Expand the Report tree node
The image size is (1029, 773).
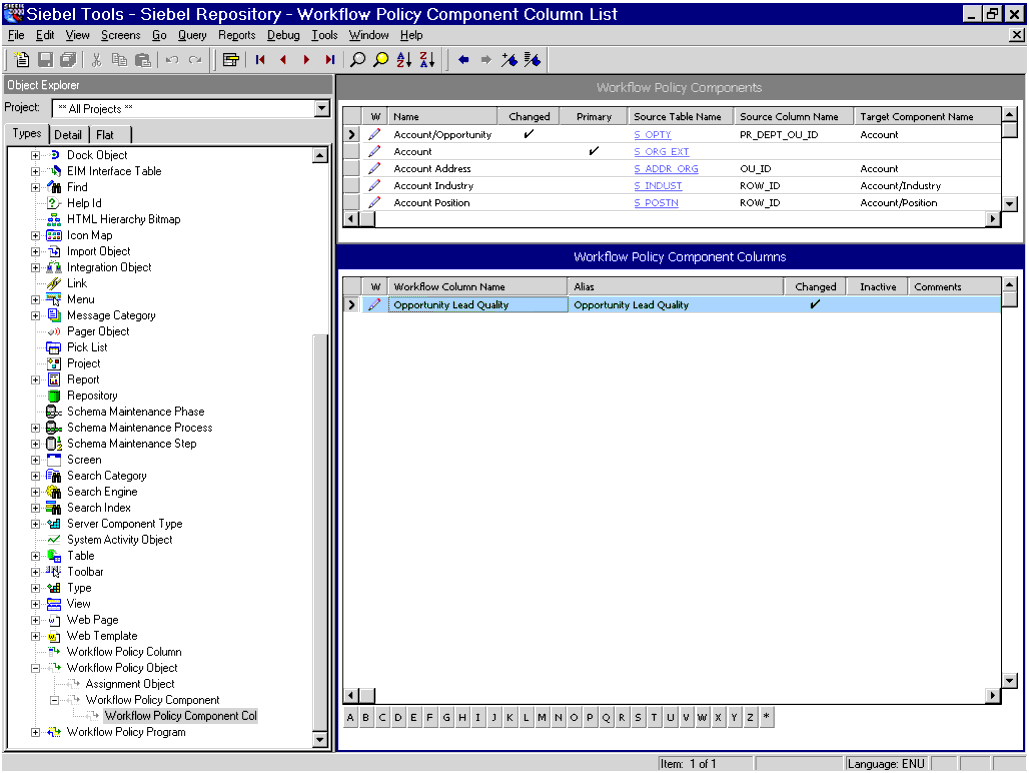coord(35,379)
